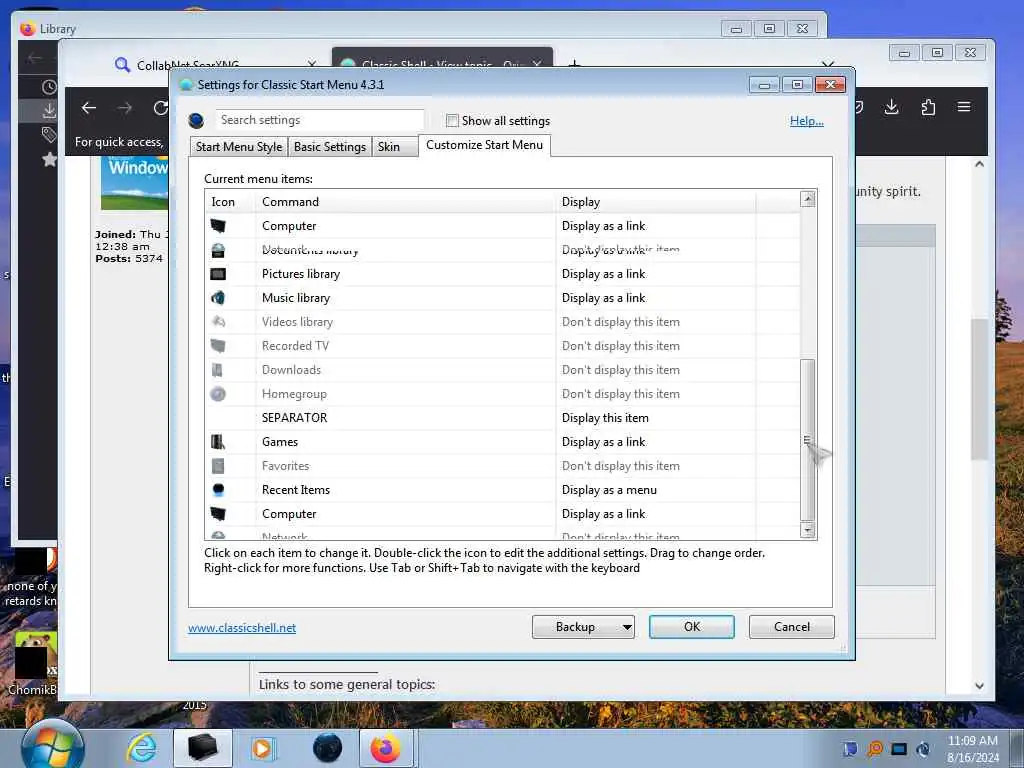Click the menu items list scrollbar thumb

808,440
